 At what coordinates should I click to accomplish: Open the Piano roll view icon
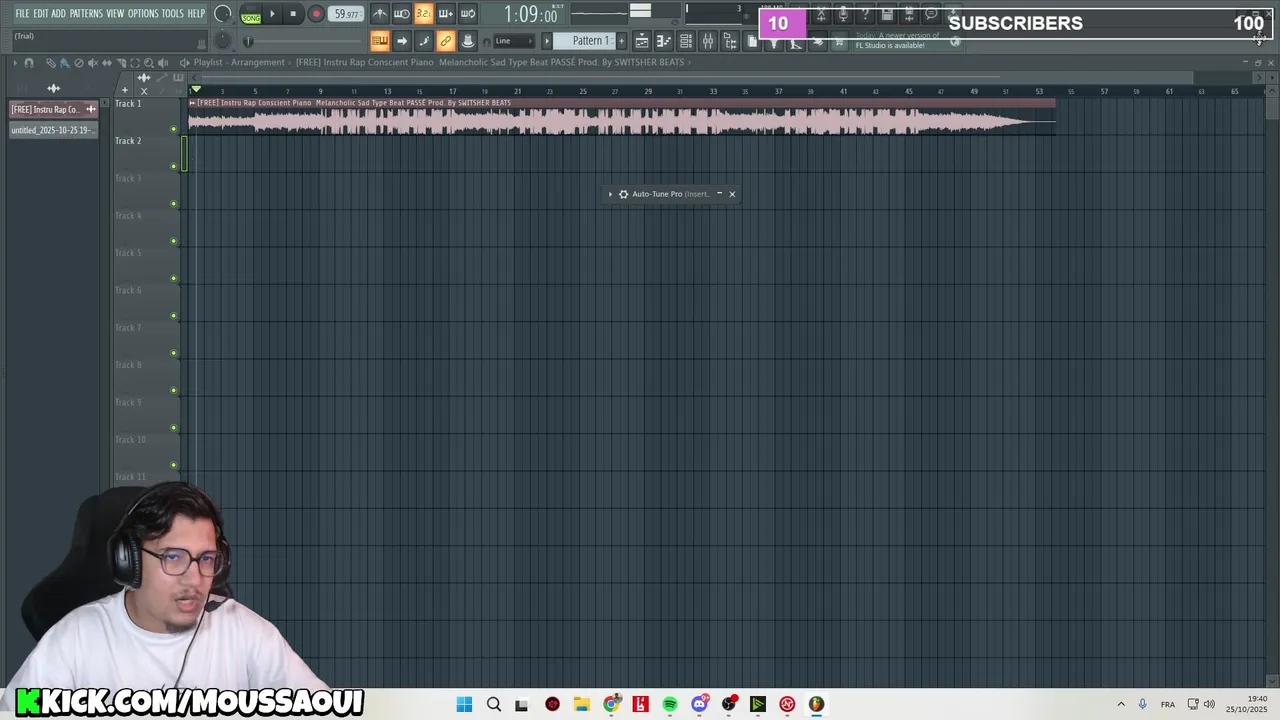[663, 41]
